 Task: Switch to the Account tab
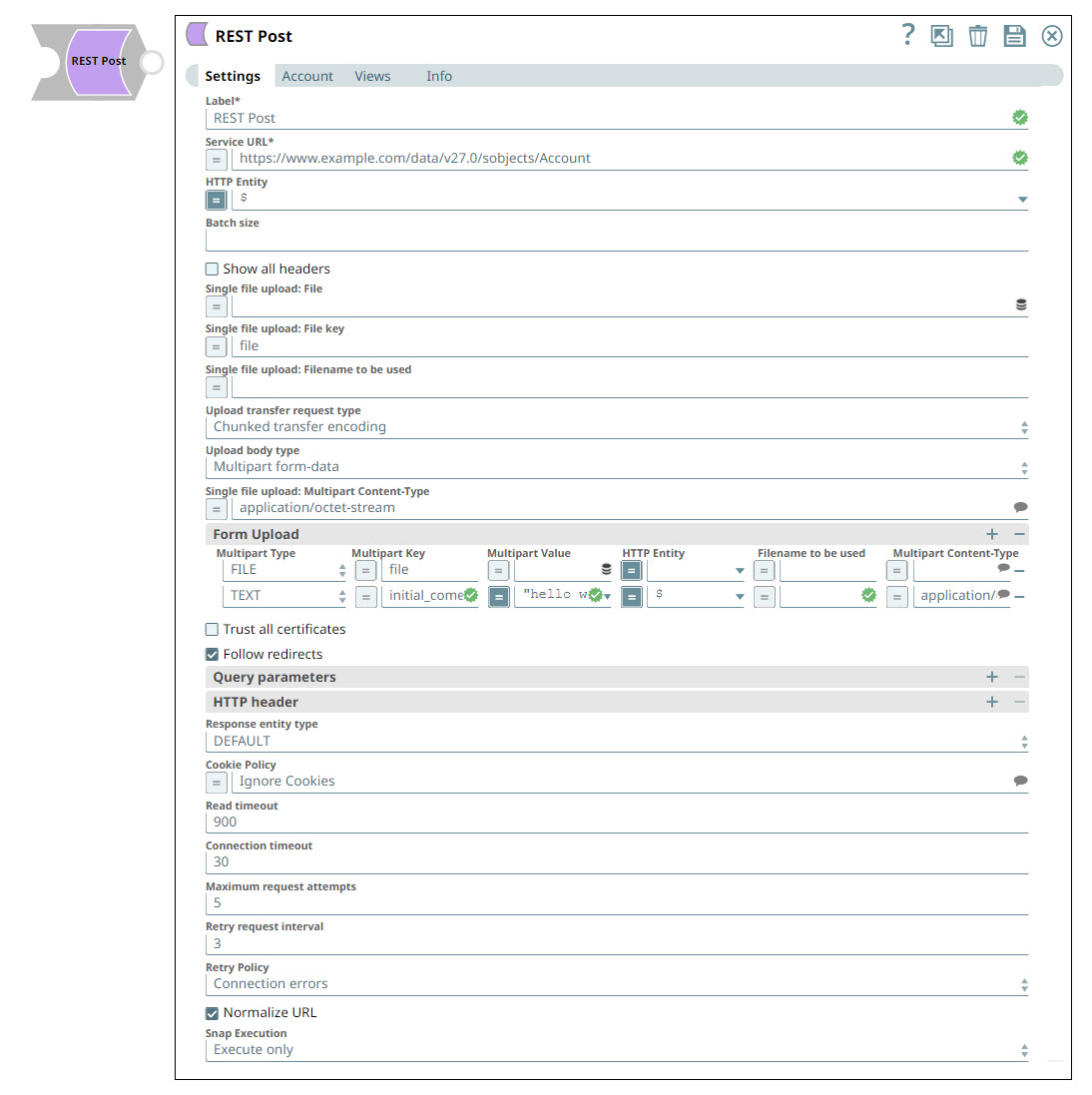pyautogui.click(x=307, y=76)
